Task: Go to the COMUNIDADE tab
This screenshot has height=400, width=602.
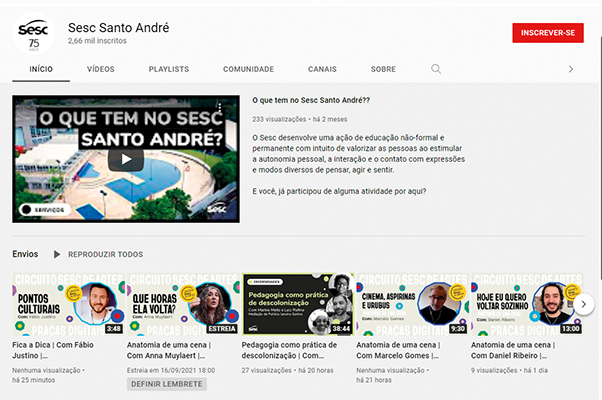Action: tap(248, 69)
